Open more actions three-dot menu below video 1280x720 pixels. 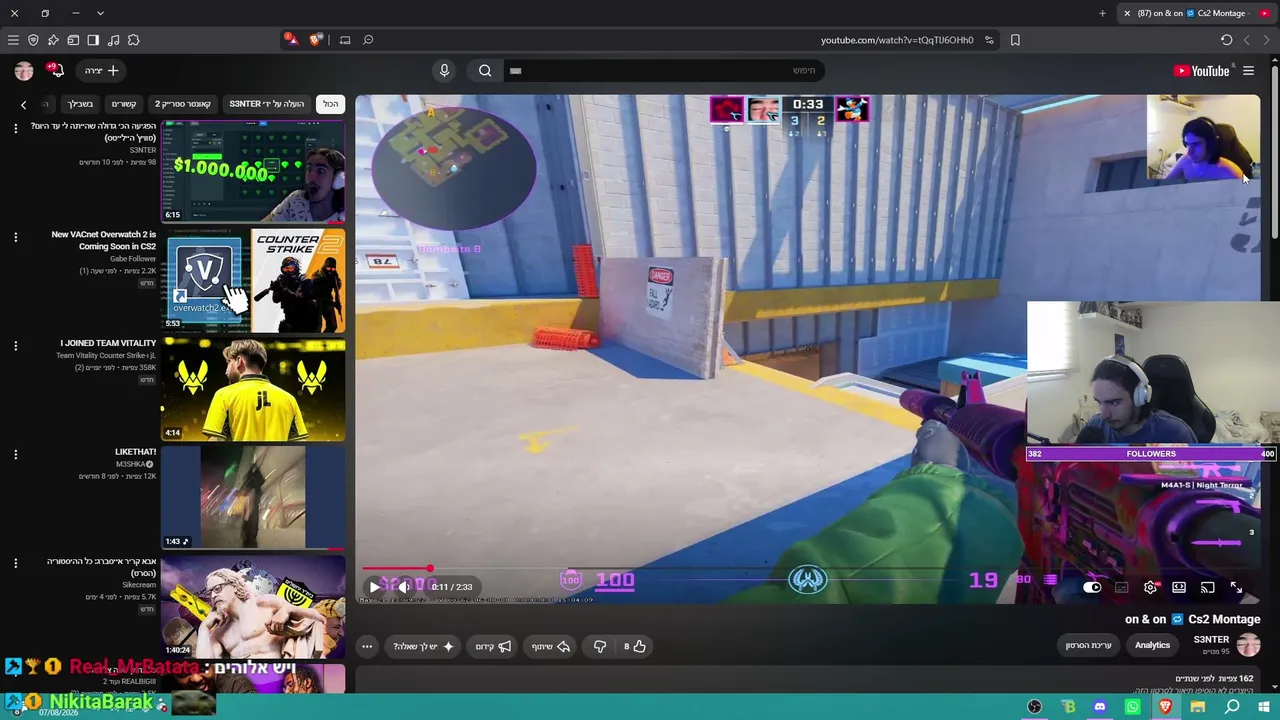367,646
